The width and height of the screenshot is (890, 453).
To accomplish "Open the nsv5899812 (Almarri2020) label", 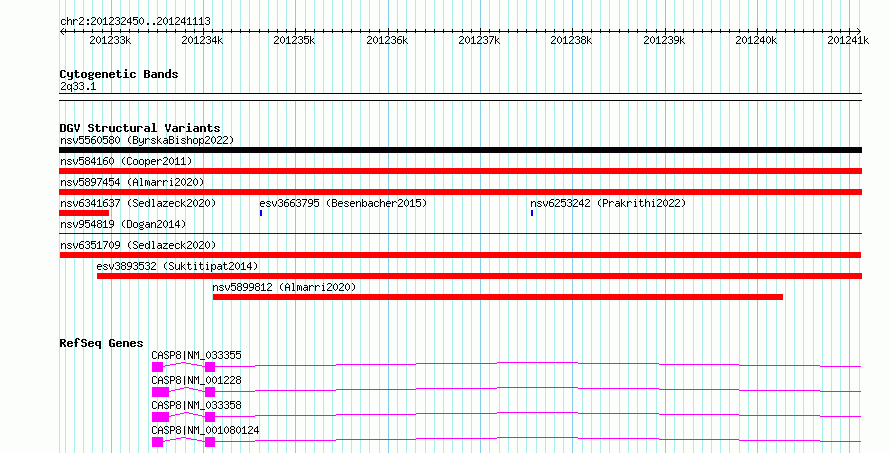I will pos(284,287).
